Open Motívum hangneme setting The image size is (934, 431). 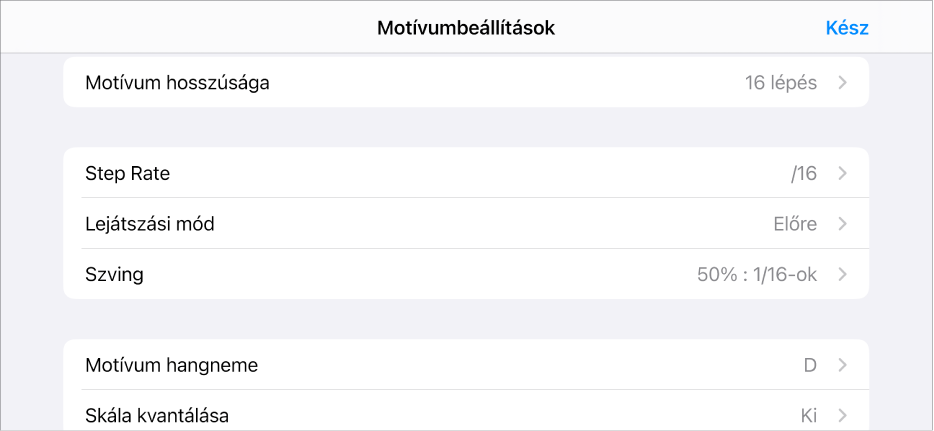(x=172, y=365)
